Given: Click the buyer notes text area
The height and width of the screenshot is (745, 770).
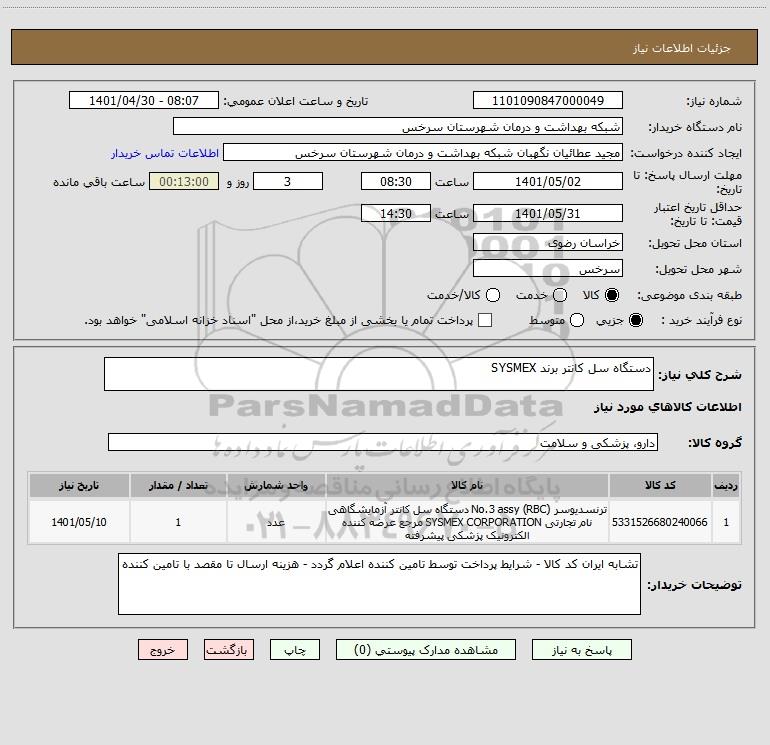Looking at the screenshot, I should (x=379, y=583).
